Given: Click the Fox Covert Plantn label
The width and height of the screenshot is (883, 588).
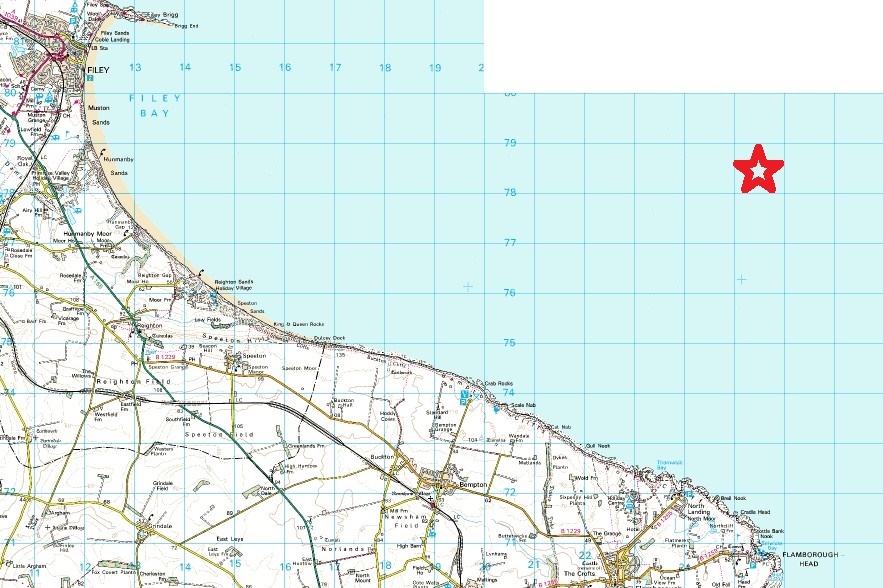Looking at the screenshot, I should 113,573.
